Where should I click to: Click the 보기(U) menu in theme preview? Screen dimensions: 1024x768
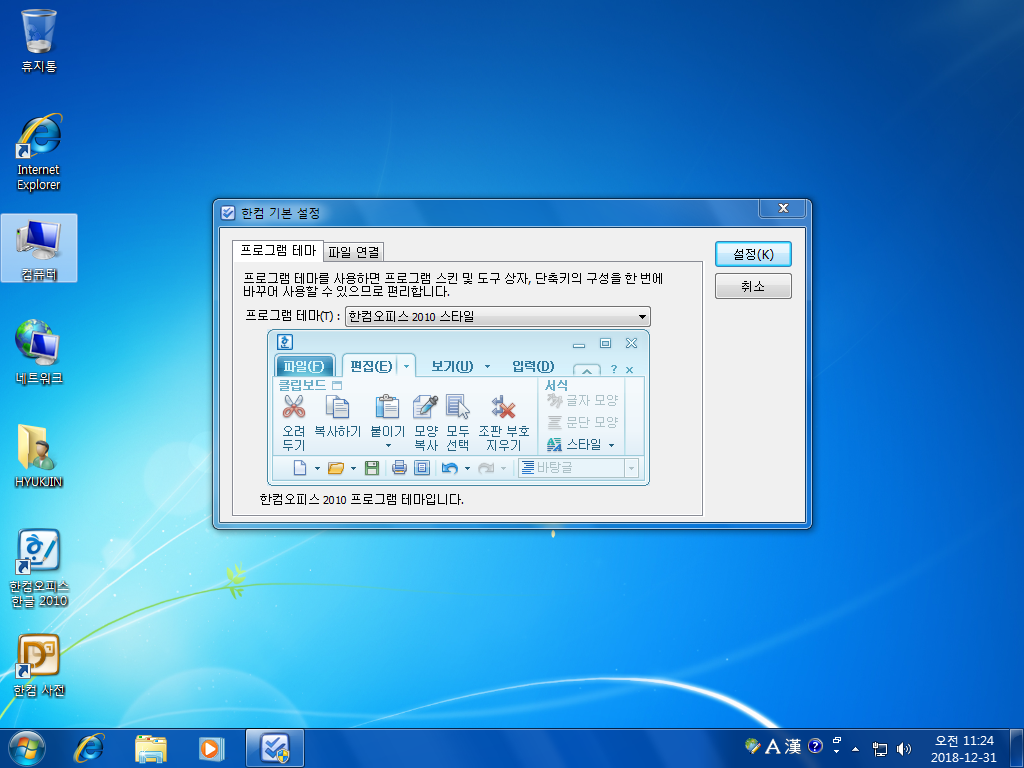point(452,366)
